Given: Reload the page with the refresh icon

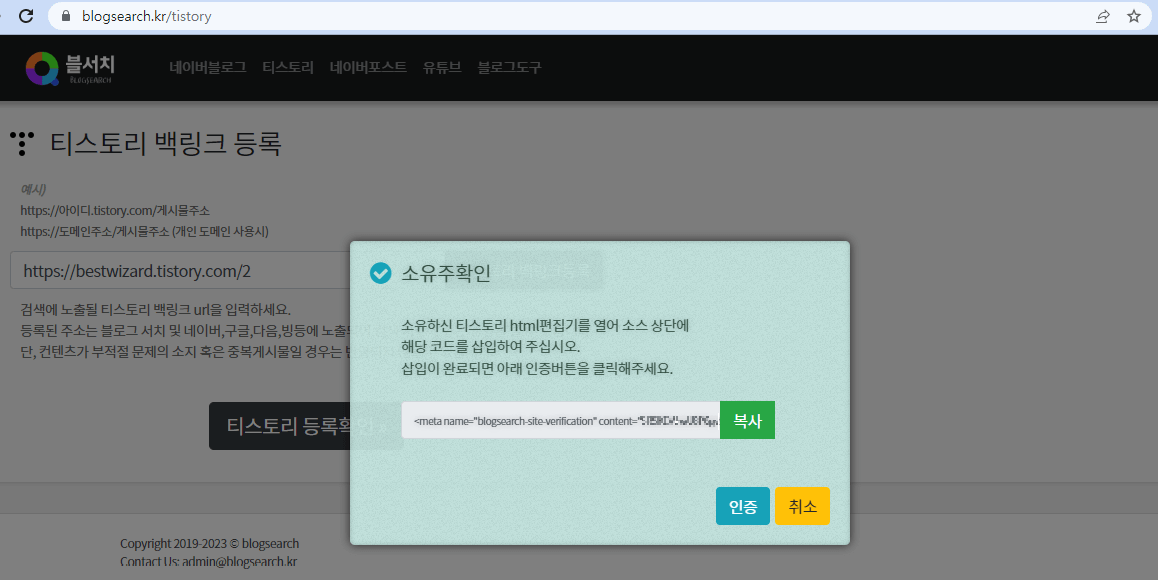Looking at the screenshot, I should click(x=26, y=16).
